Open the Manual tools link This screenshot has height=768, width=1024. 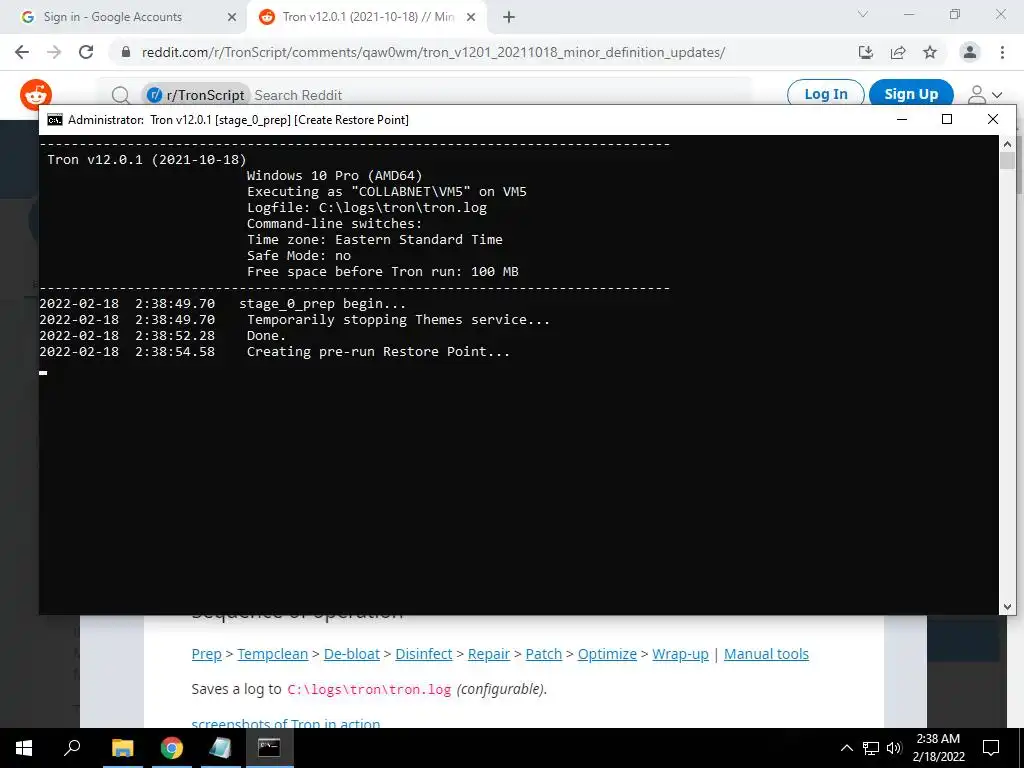pyautogui.click(x=766, y=654)
